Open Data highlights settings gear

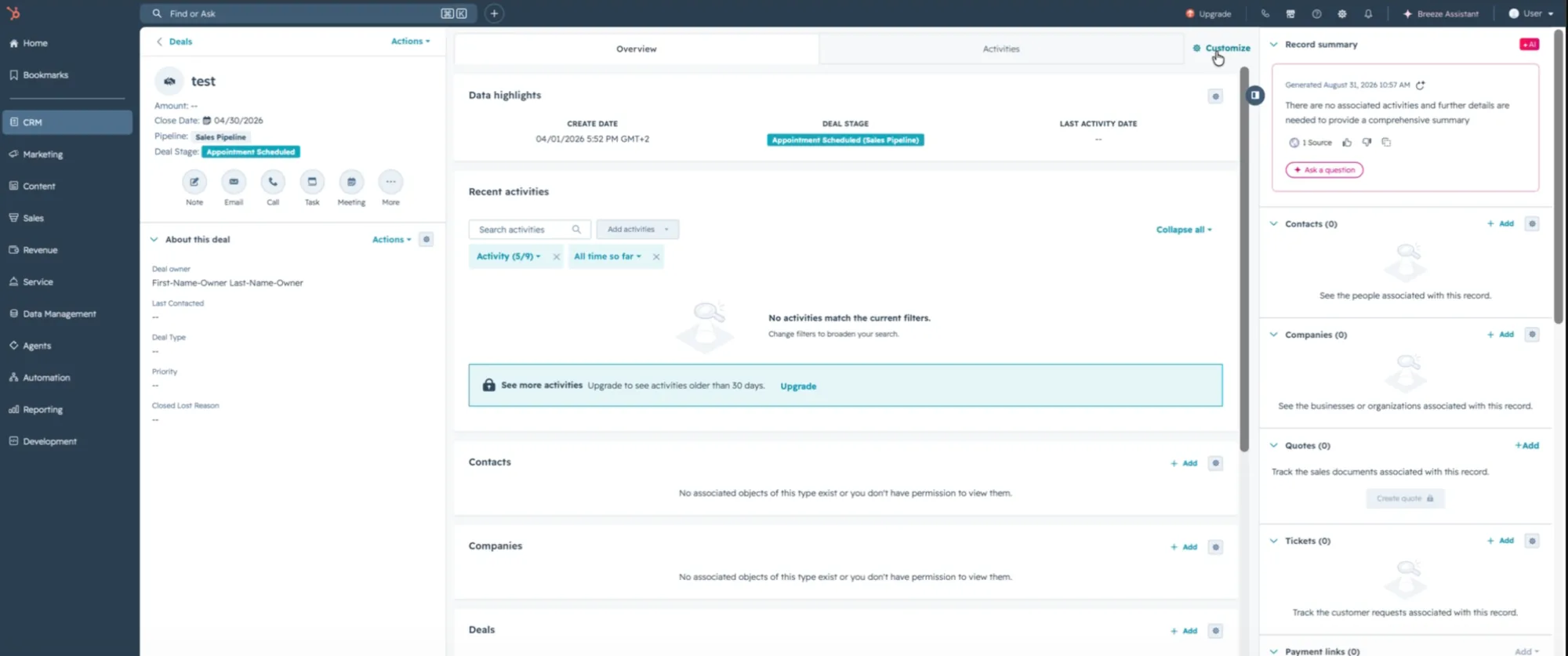click(1215, 96)
